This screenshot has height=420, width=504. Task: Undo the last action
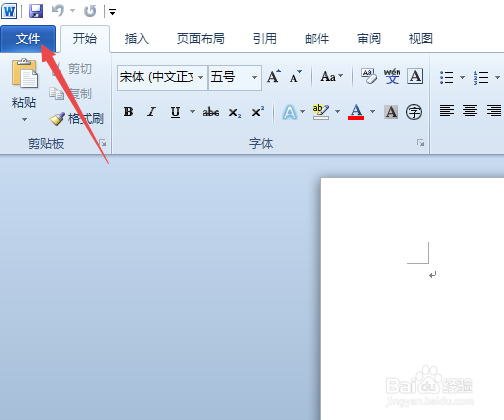(58, 11)
